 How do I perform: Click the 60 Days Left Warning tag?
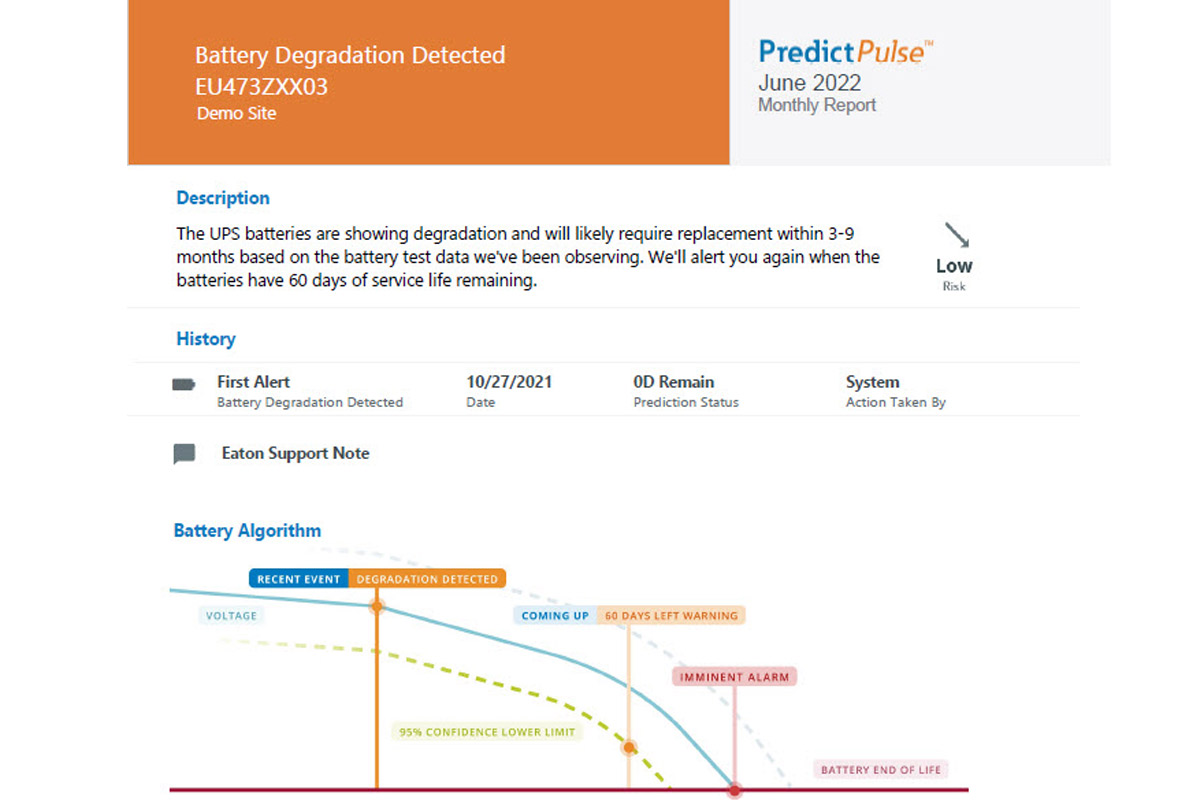[671, 616]
